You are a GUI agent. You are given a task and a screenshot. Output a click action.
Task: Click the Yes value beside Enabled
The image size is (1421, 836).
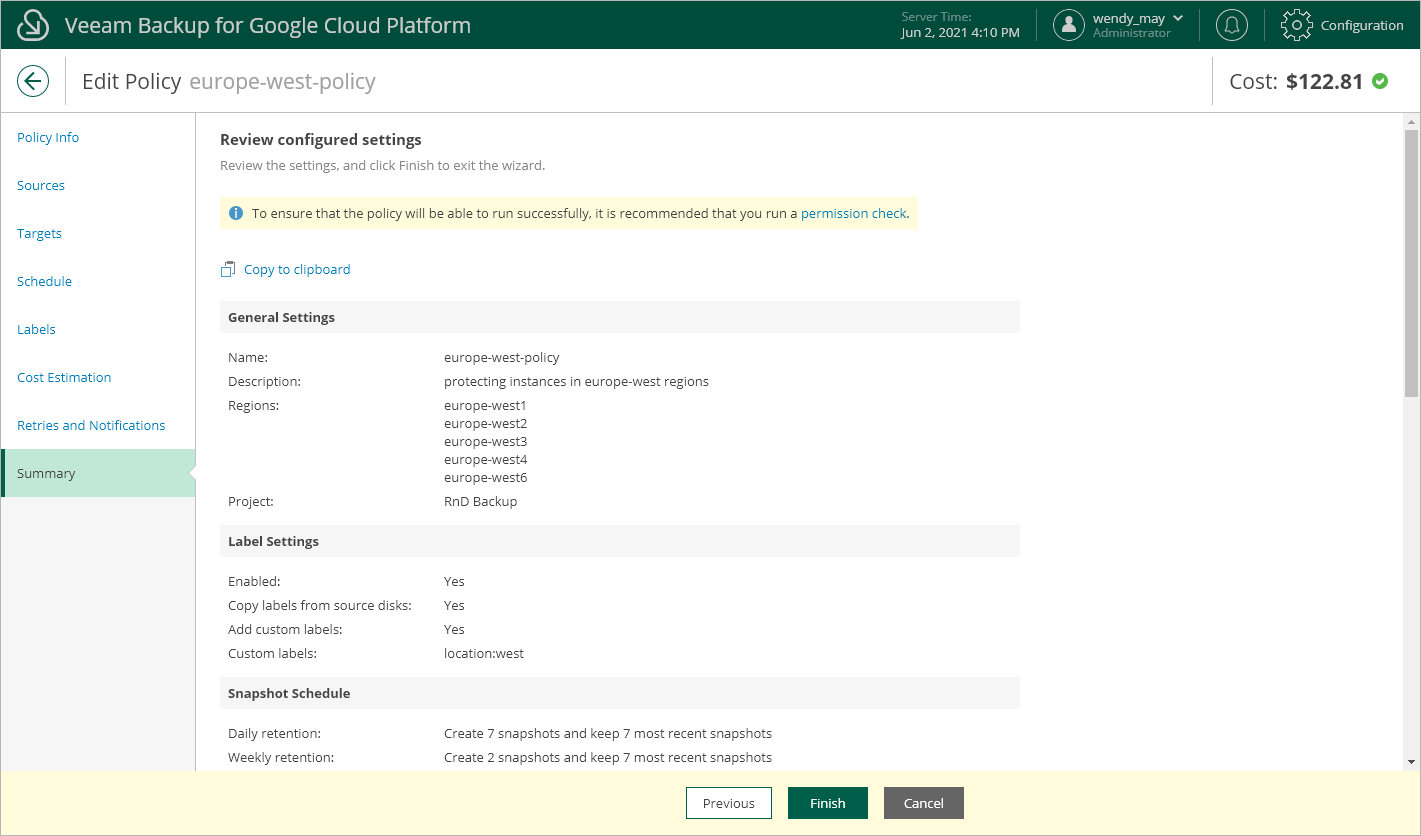click(454, 581)
